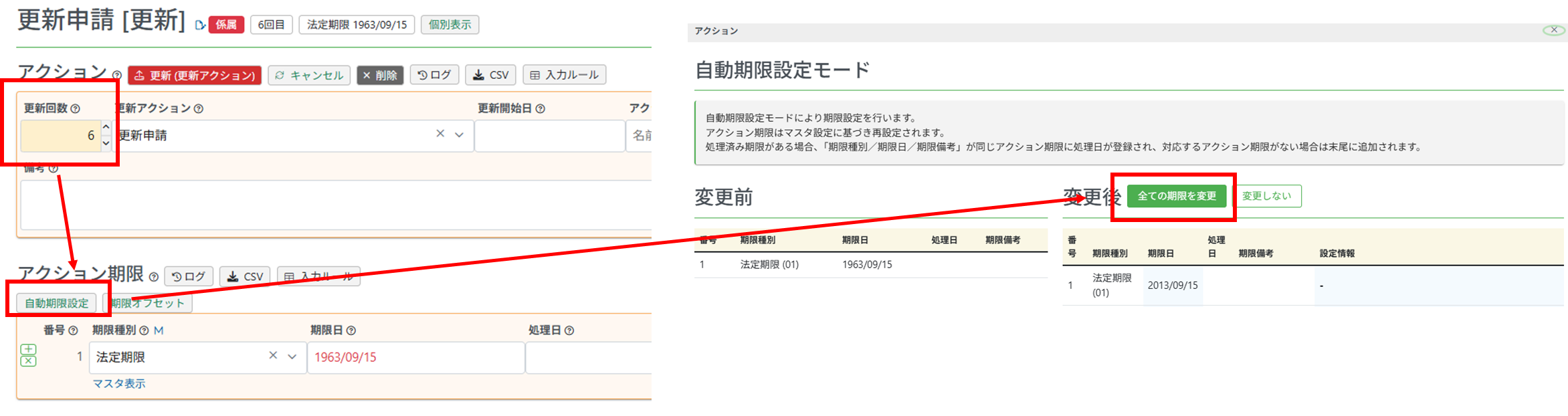Click the edit icon beside 更新申請 title

pos(200,25)
